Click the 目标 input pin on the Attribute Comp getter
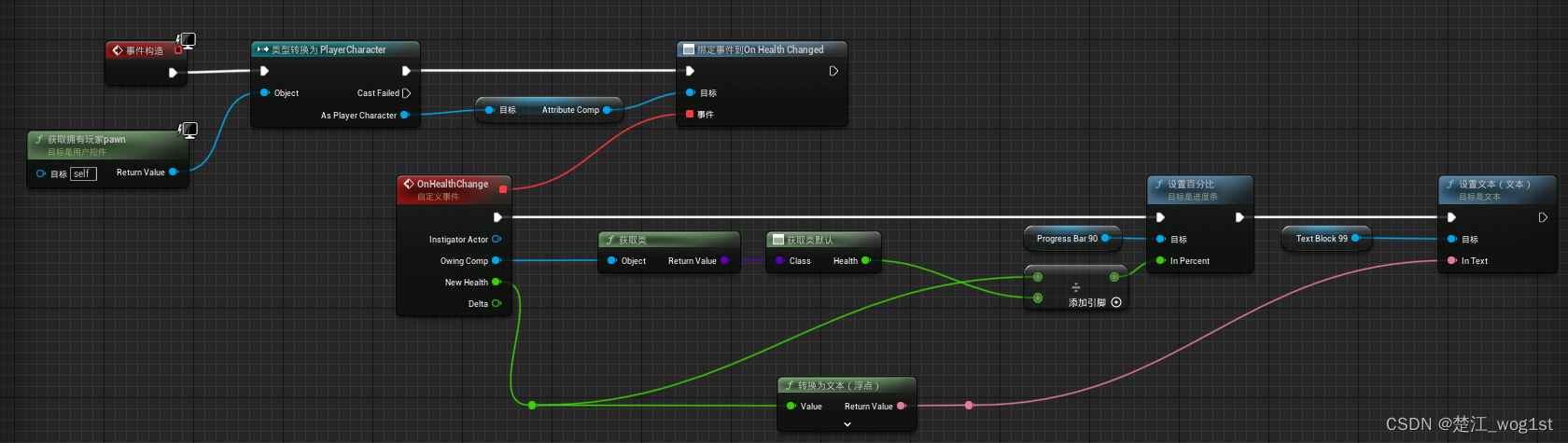This screenshot has height=443, width=1568. (x=491, y=110)
